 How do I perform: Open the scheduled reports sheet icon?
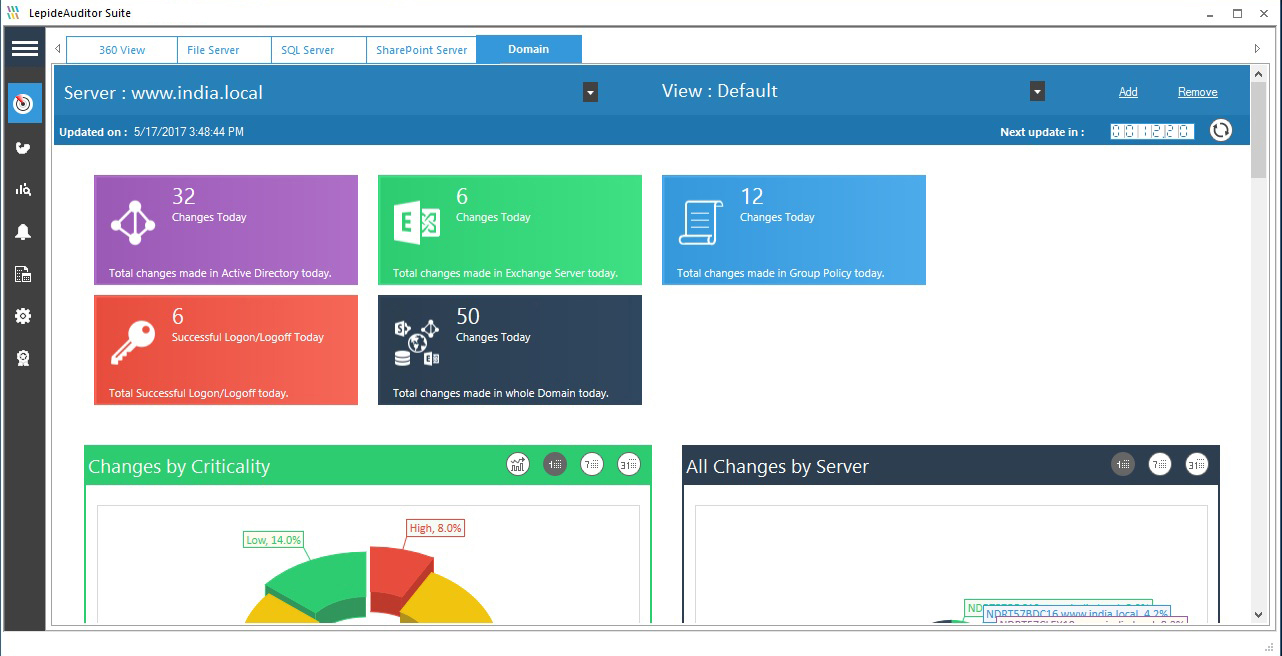pos(23,274)
